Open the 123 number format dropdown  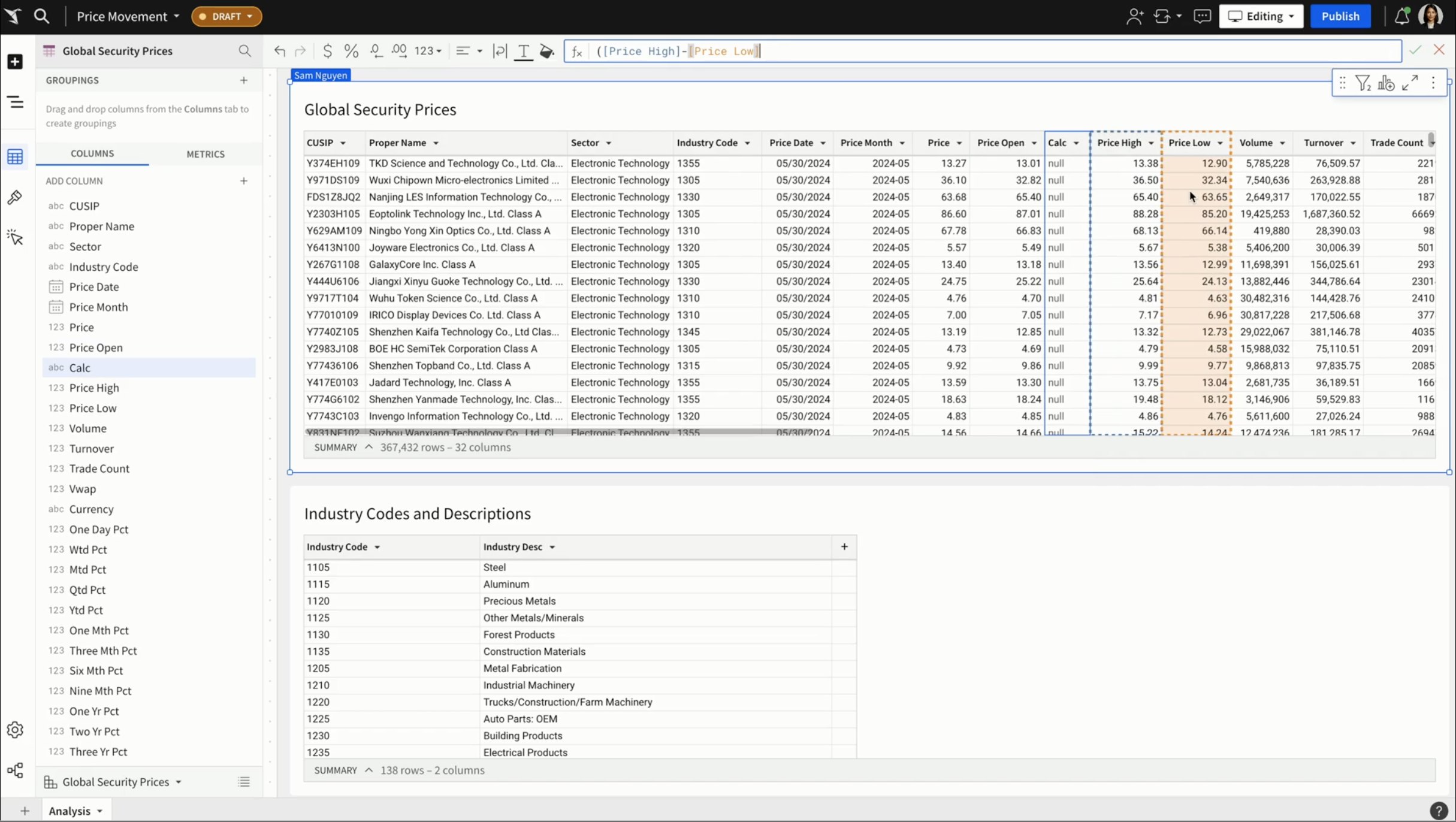tap(427, 51)
